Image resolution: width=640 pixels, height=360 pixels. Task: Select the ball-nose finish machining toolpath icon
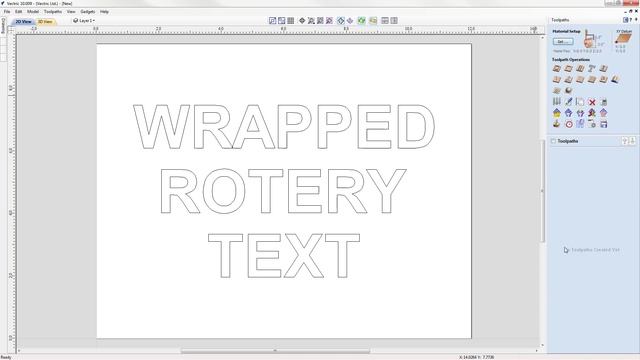click(x=569, y=91)
